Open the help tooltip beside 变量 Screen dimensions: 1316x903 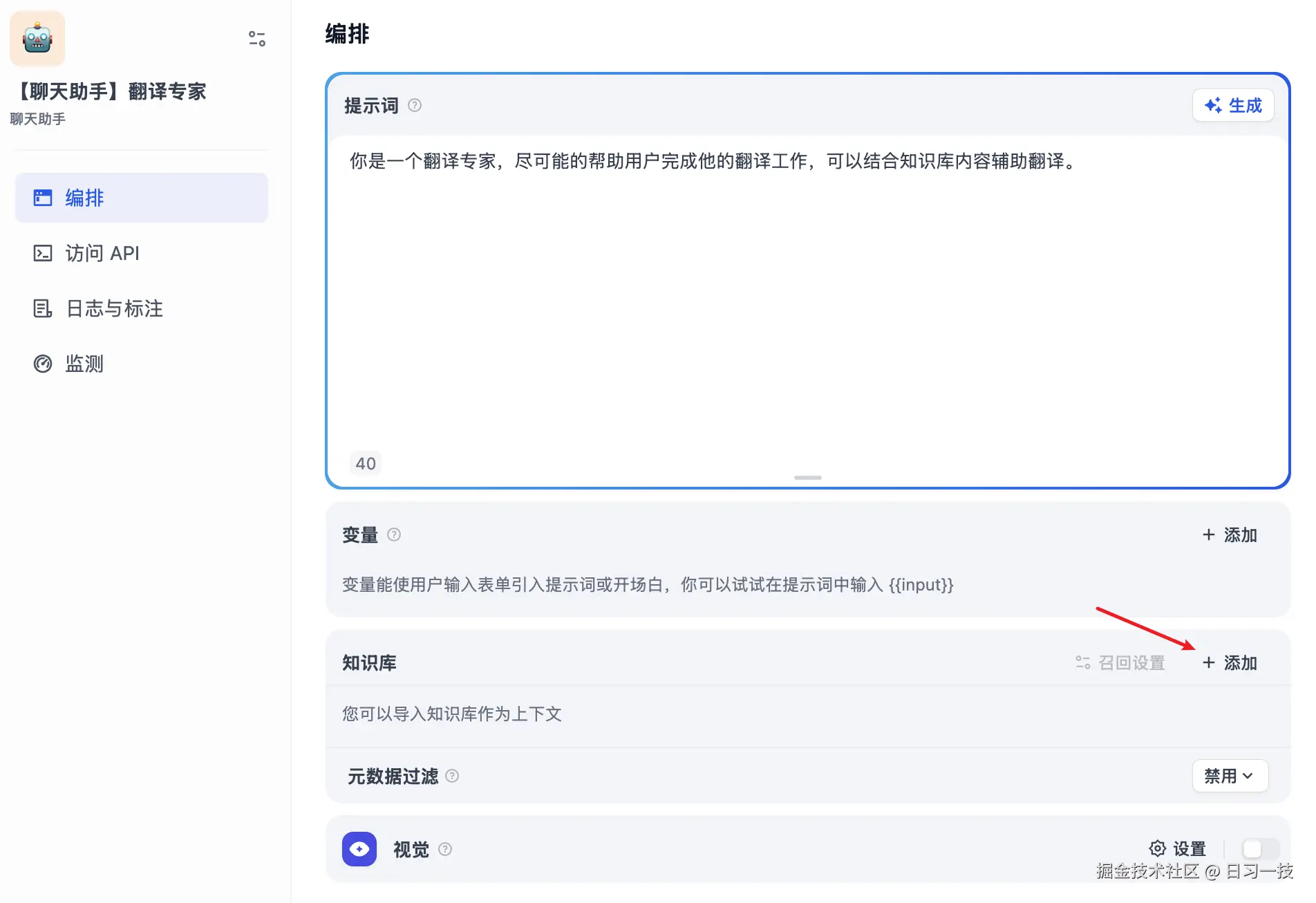[394, 534]
